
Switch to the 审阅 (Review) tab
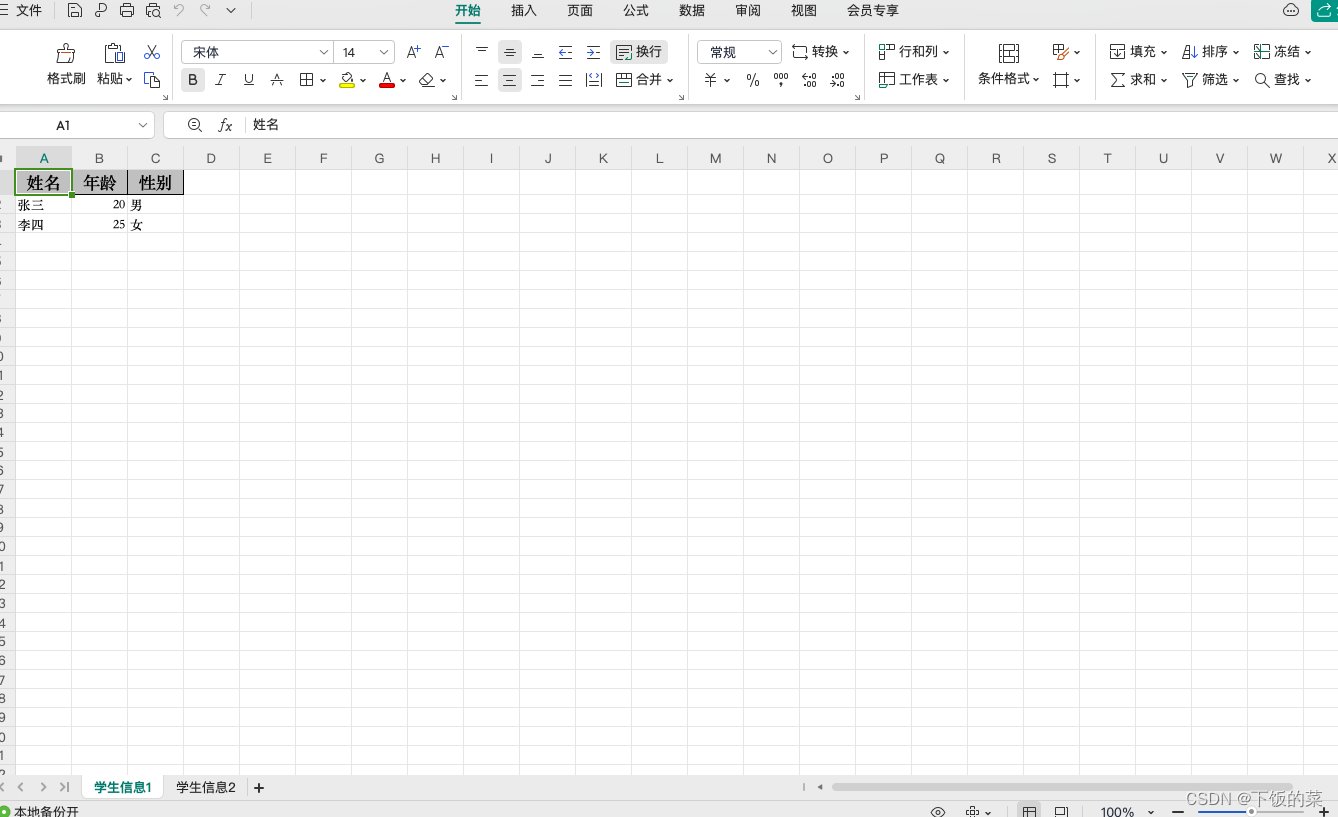point(748,10)
